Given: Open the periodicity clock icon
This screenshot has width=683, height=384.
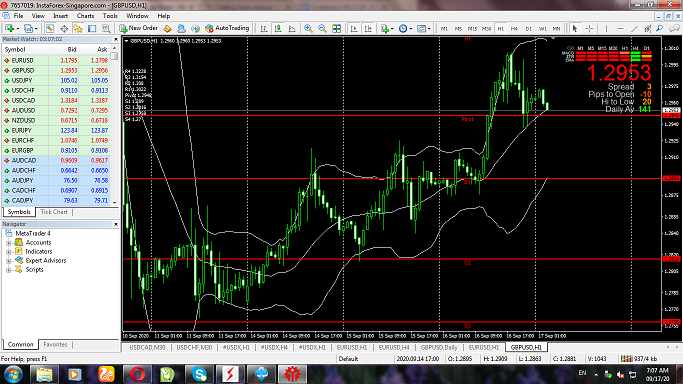Looking at the screenshot, I should pos(403,28).
